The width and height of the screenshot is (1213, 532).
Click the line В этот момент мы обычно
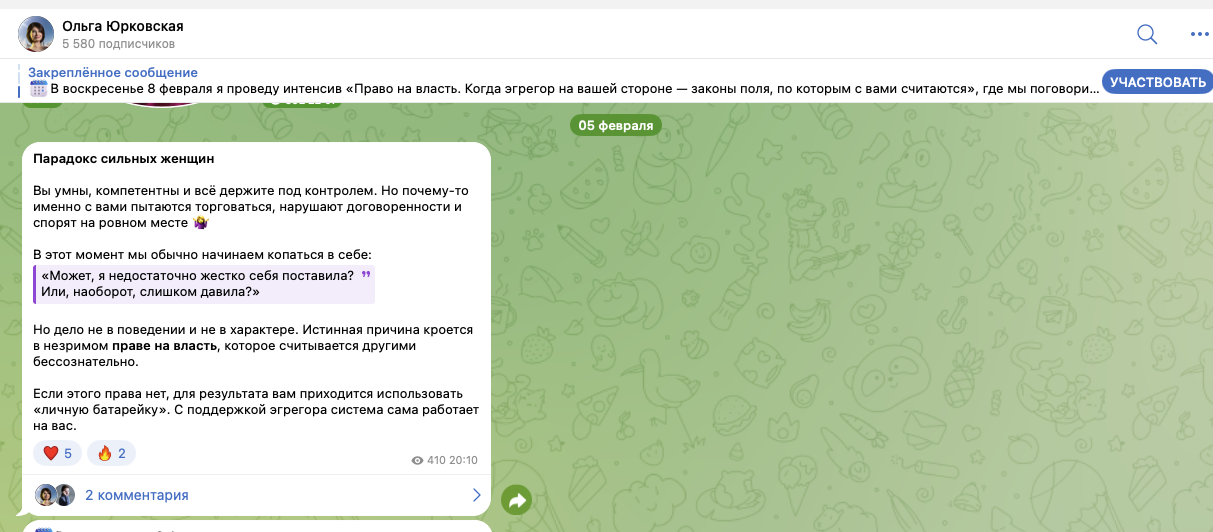(x=202, y=255)
